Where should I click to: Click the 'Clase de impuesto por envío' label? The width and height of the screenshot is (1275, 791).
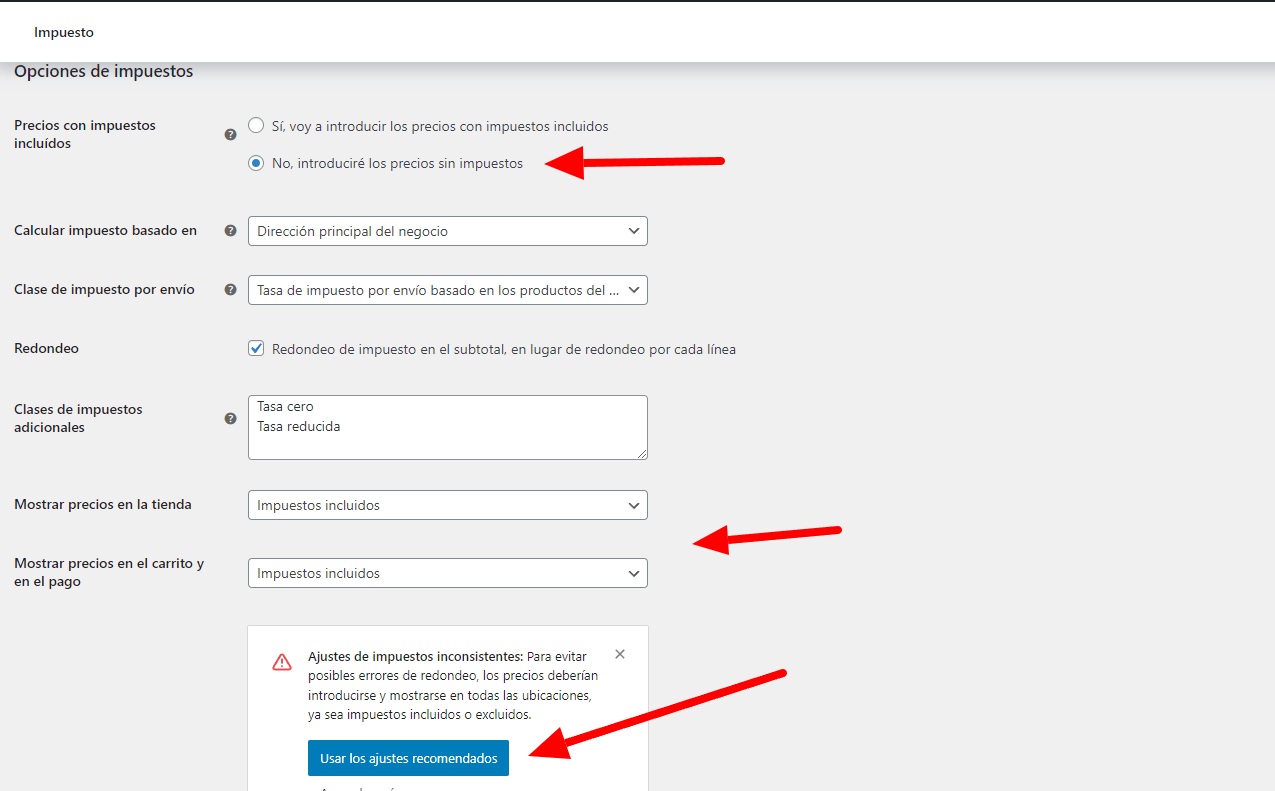104,290
